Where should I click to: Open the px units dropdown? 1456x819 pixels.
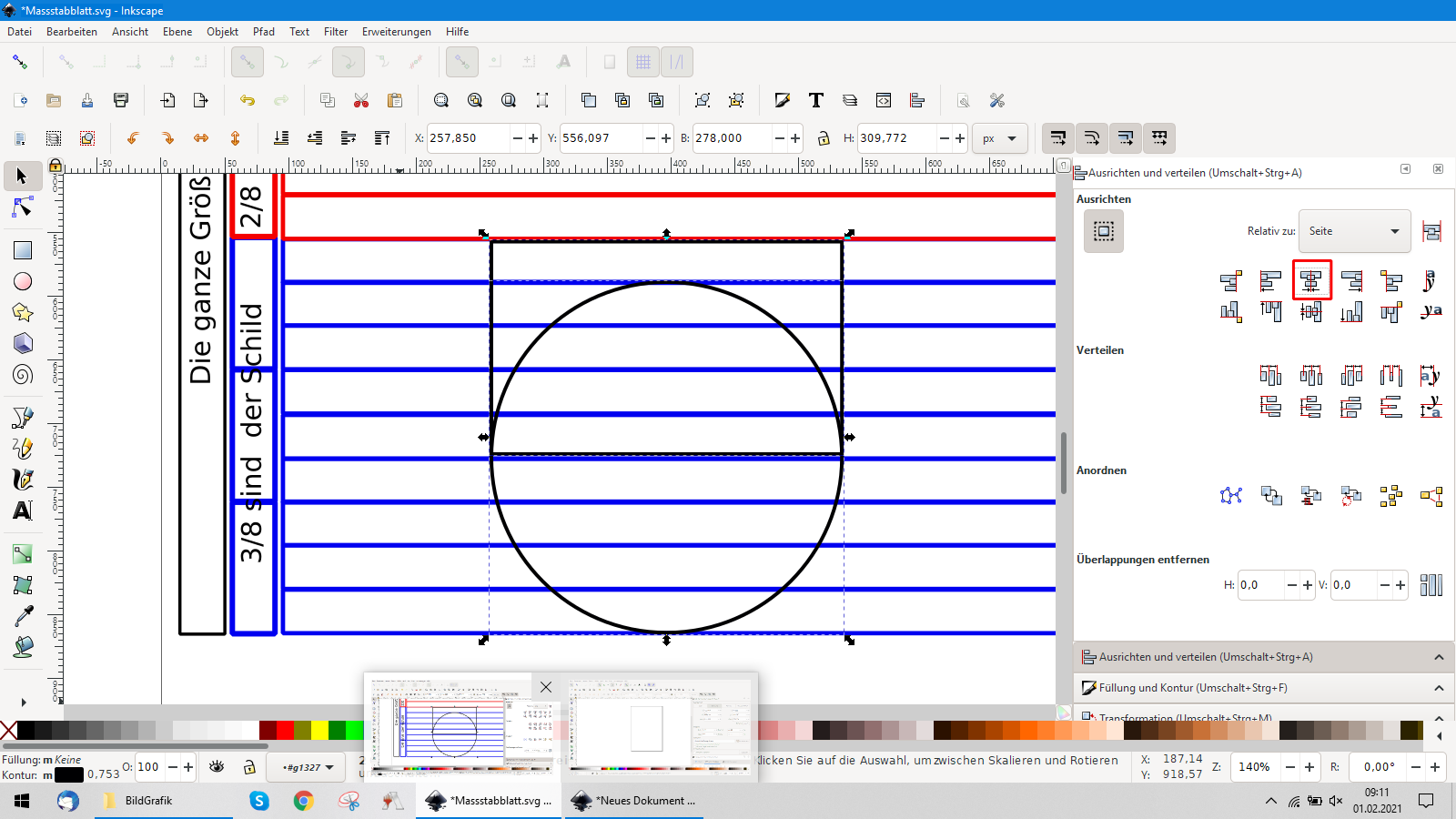pyautogui.click(x=999, y=138)
